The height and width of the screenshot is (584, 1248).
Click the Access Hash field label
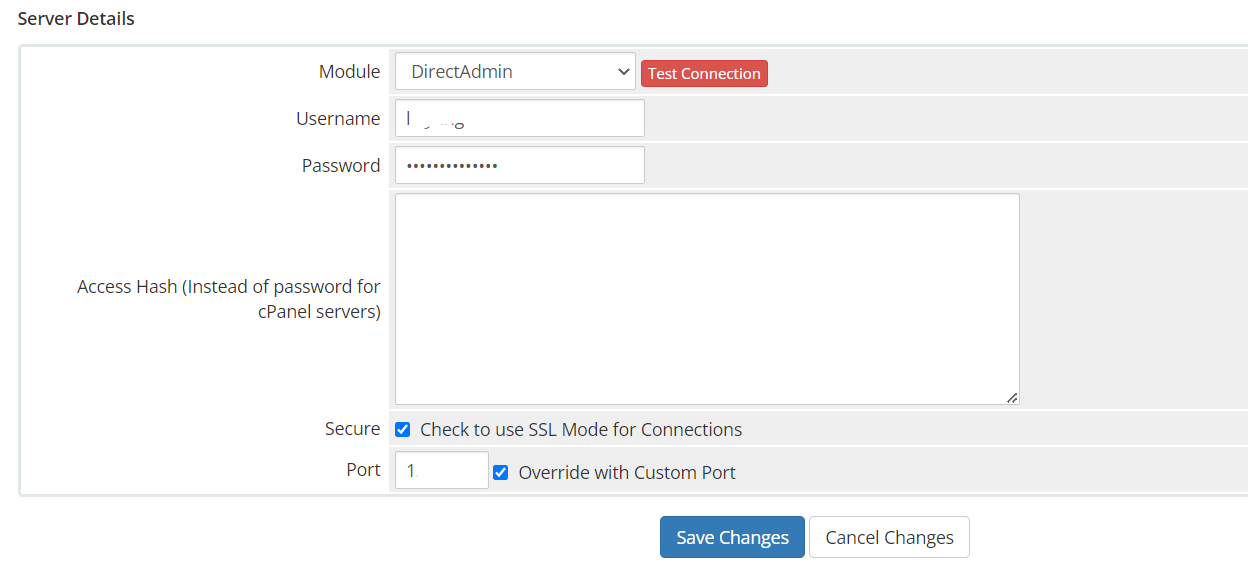[x=229, y=299]
